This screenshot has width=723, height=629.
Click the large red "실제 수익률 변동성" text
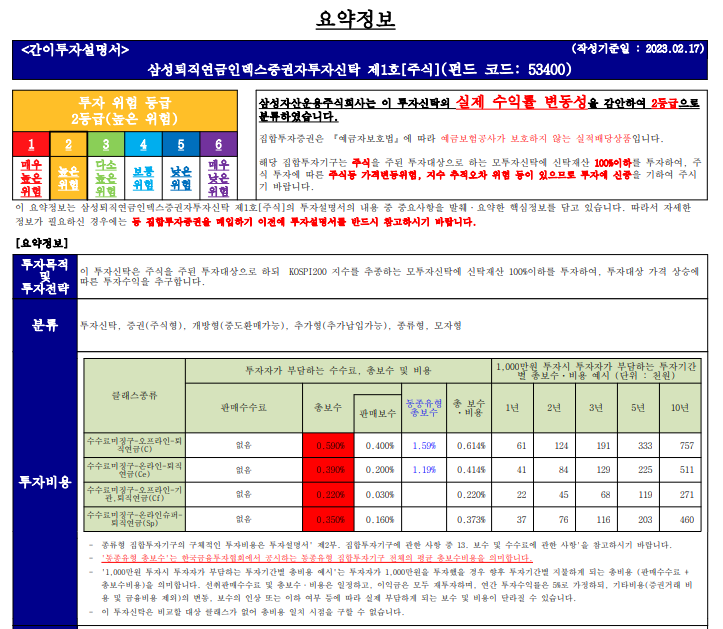click(x=521, y=101)
